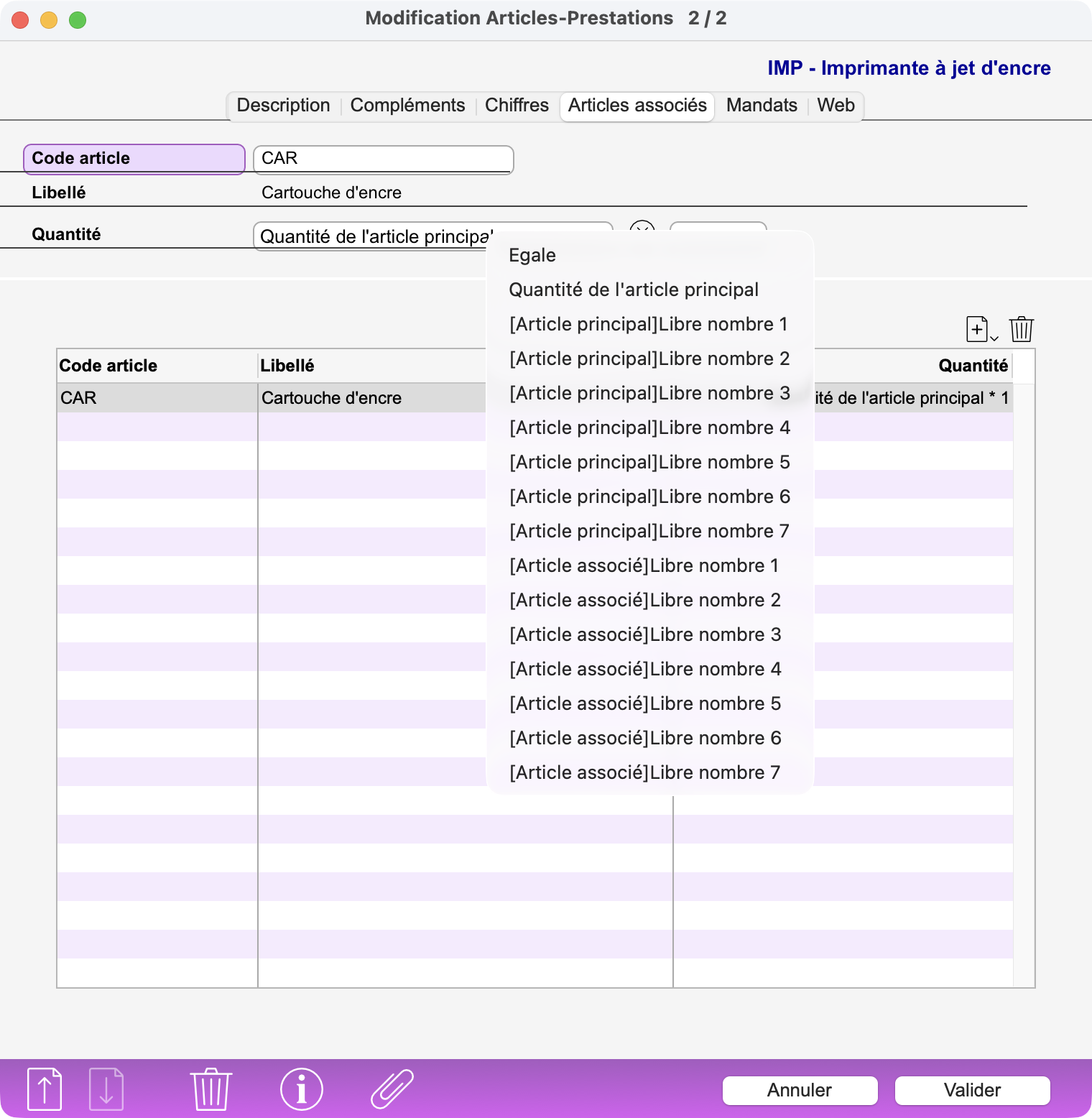Choose [Article associé]Libre nombre 5 option
This screenshot has width=1092, height=1118.
[x=644, y=703]
